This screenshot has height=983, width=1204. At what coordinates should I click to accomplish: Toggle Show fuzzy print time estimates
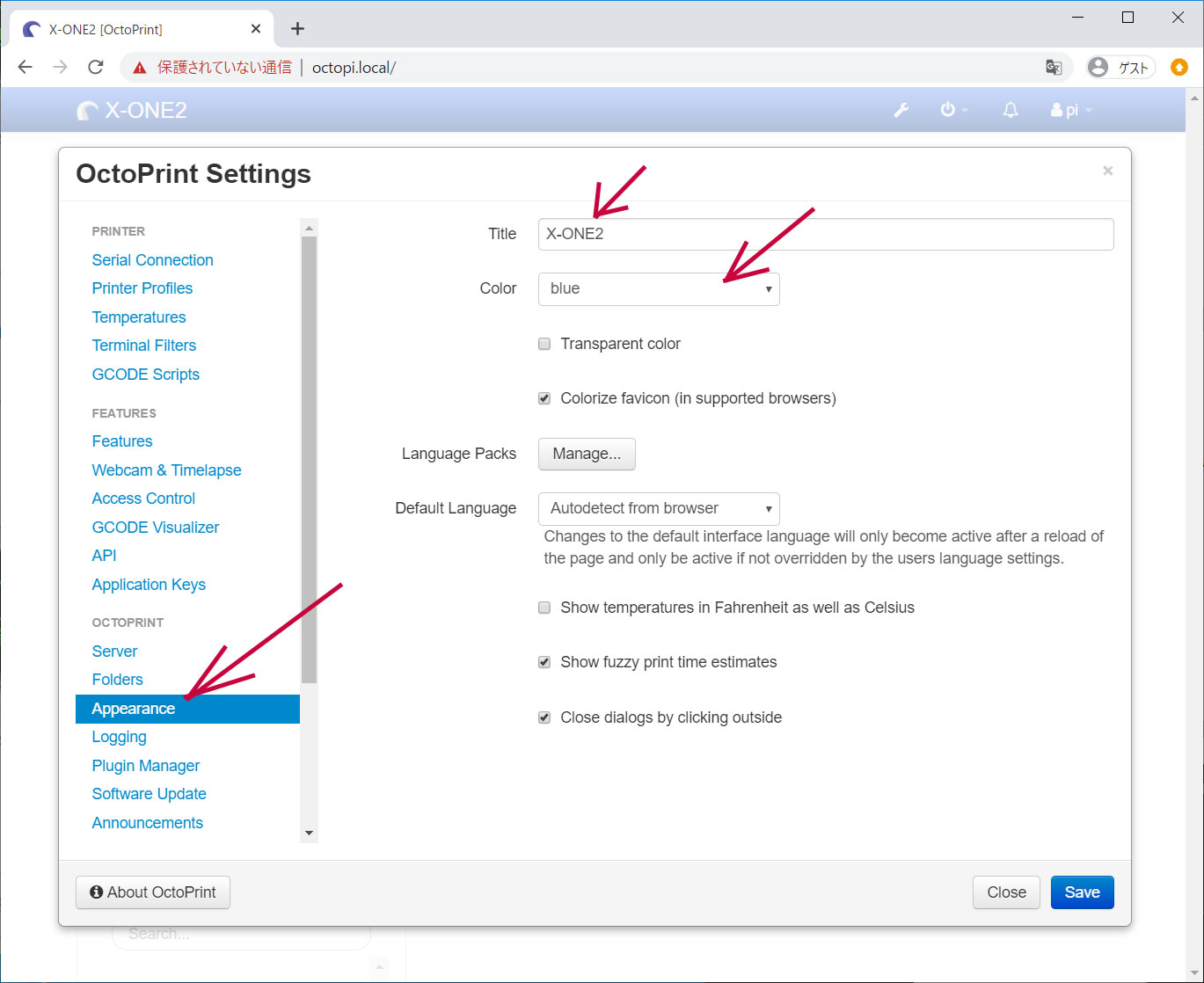[544, 662]
